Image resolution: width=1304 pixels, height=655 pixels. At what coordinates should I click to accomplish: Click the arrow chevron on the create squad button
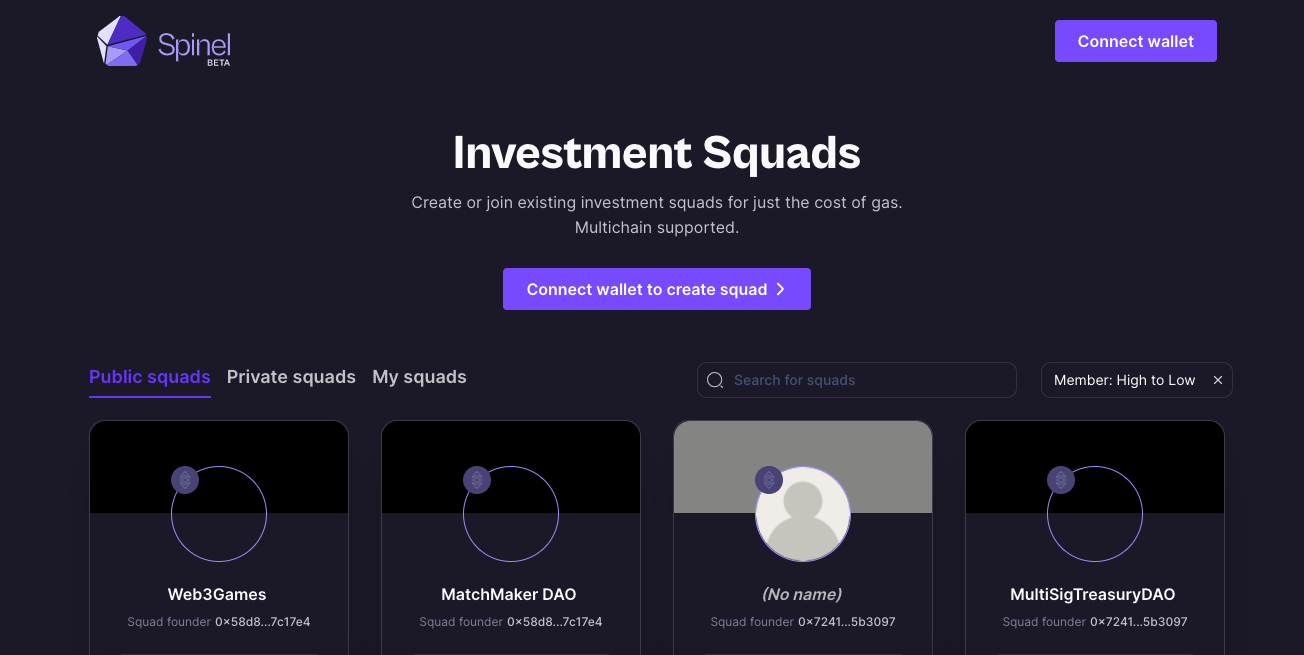[781, 289]
